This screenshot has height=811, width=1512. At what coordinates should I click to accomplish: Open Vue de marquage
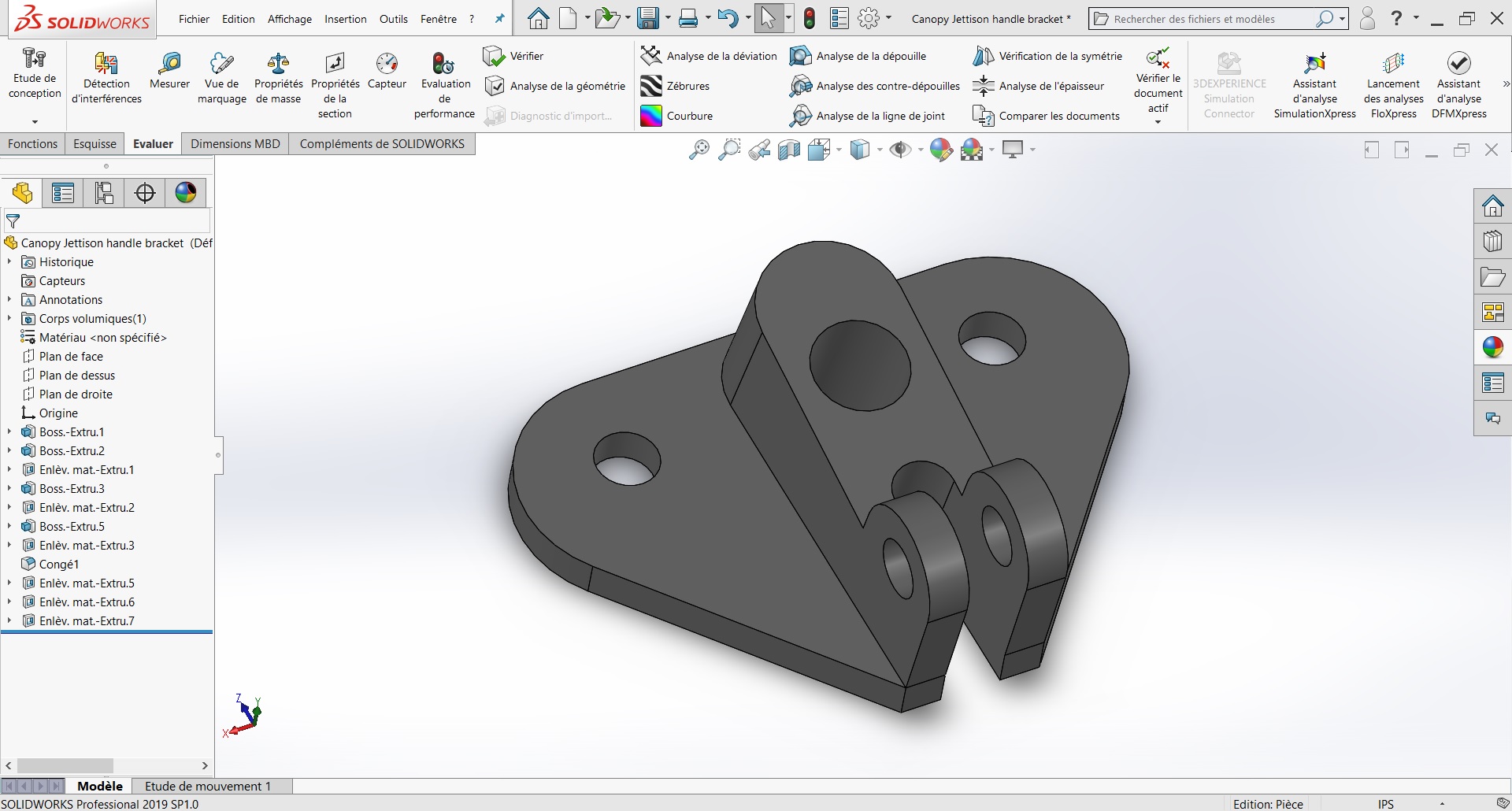[221, 79]
